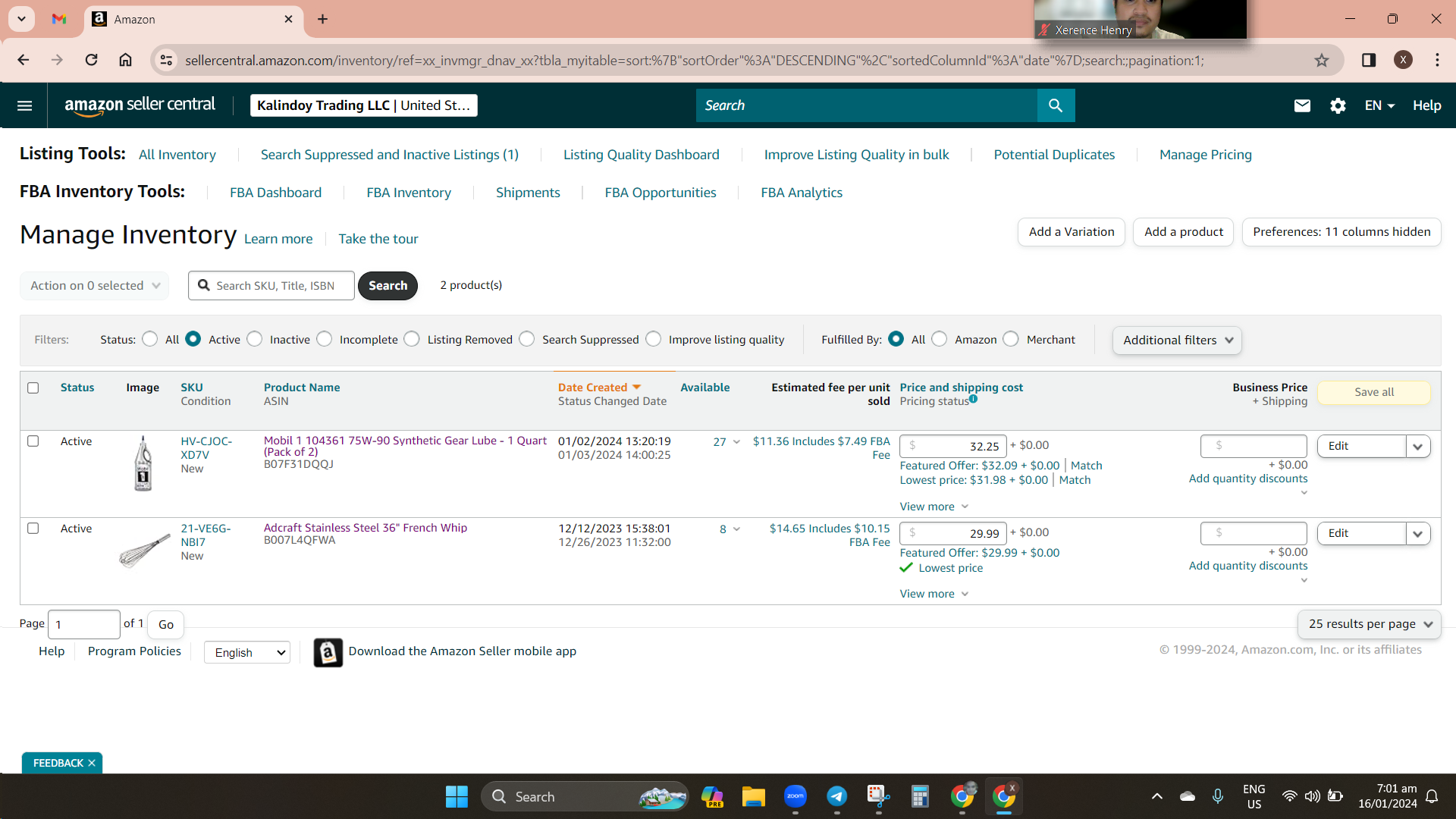Click the pricing status info icon
1456x819 pixels.
click(973, 399)
